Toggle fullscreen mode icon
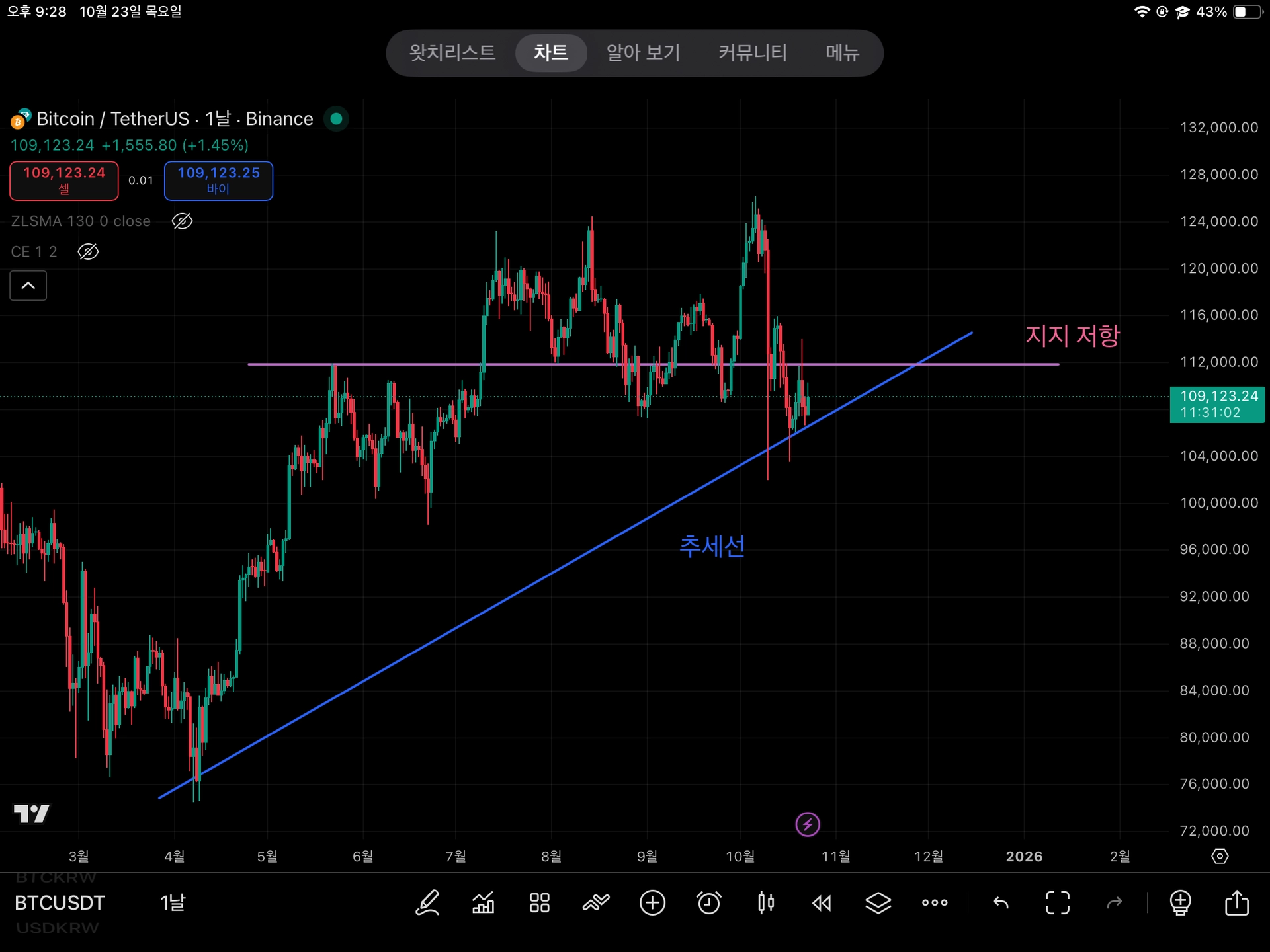This screenshot has width=1270, height=952. 1057,902
